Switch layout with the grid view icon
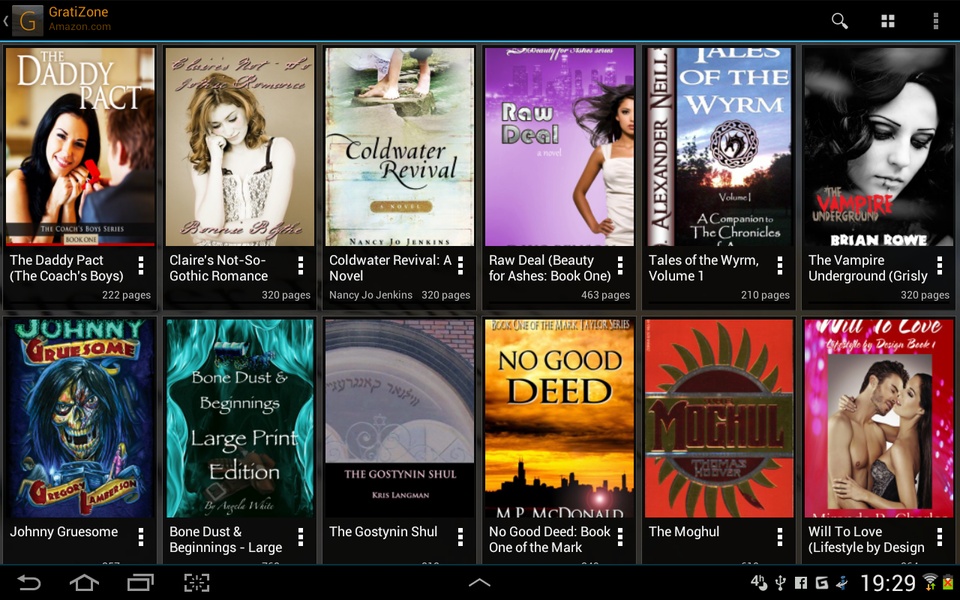This screenshot has height=600, width=960. [x=888, y=21]
